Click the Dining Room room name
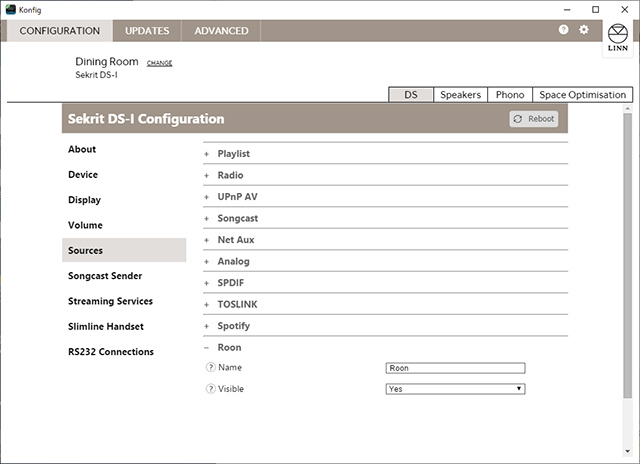 tap(107, 62)
